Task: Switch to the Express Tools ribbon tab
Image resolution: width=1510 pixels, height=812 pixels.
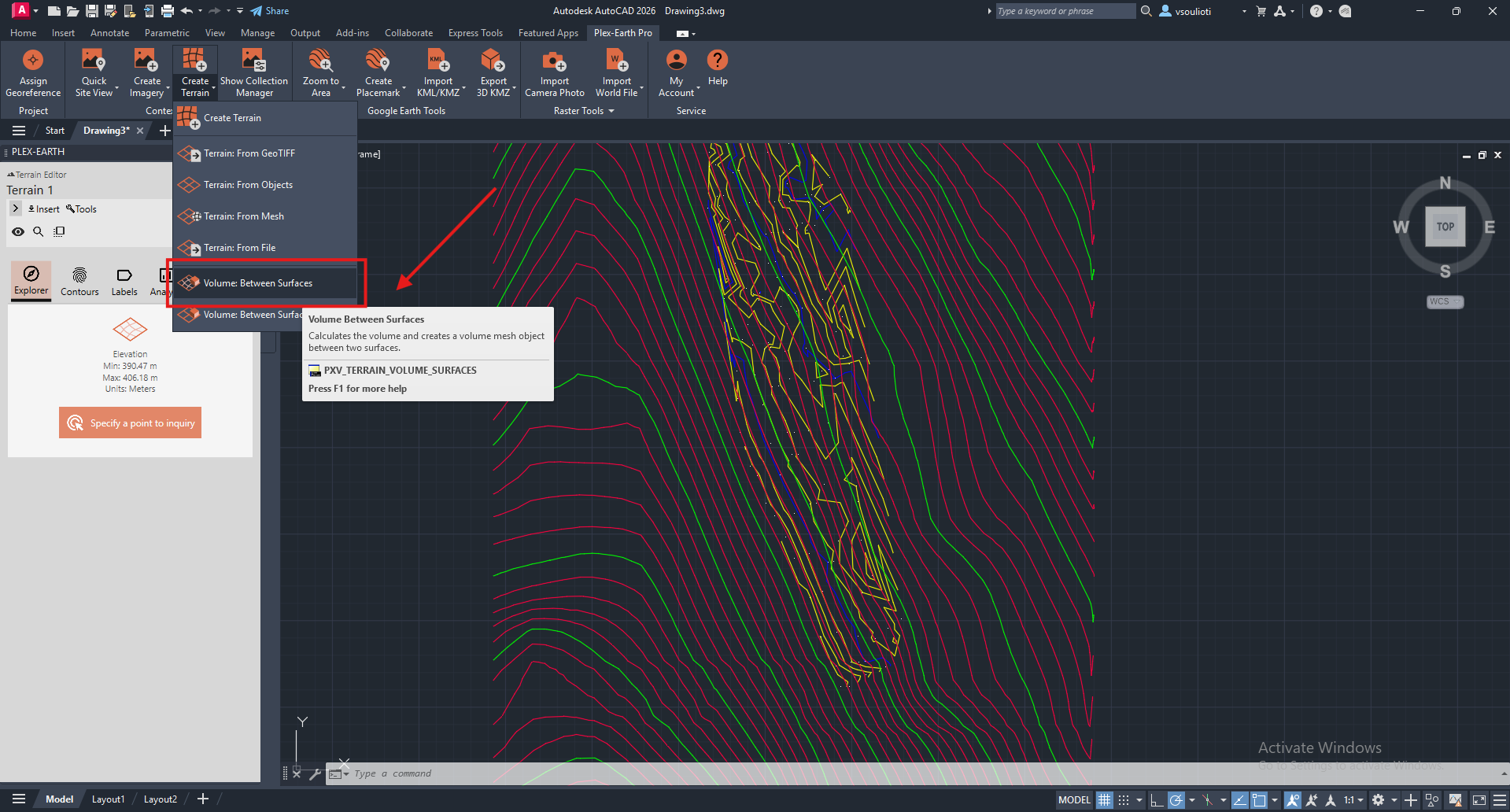Action: pos(475,33)
